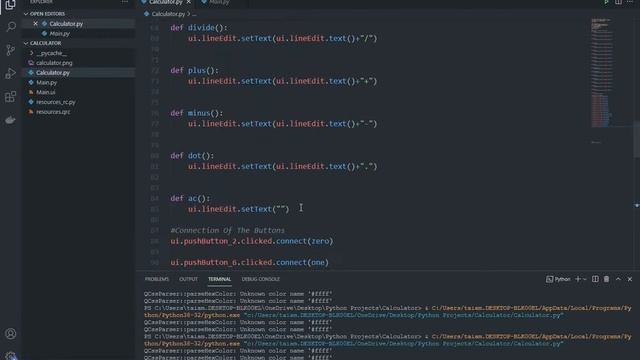Place cursor in 'def dot():' line

coord(192,156)
